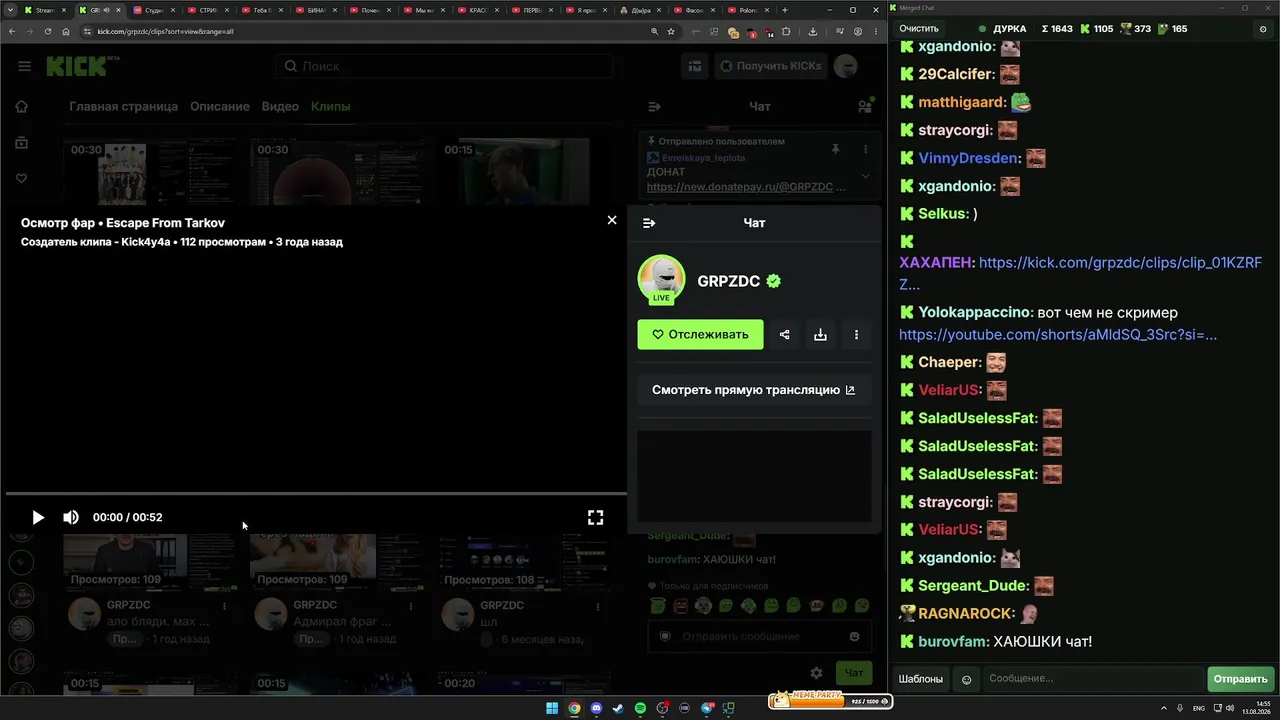Open chat users list icon
This screenshot has height=720, width=1280.
[x=865, y=106]
